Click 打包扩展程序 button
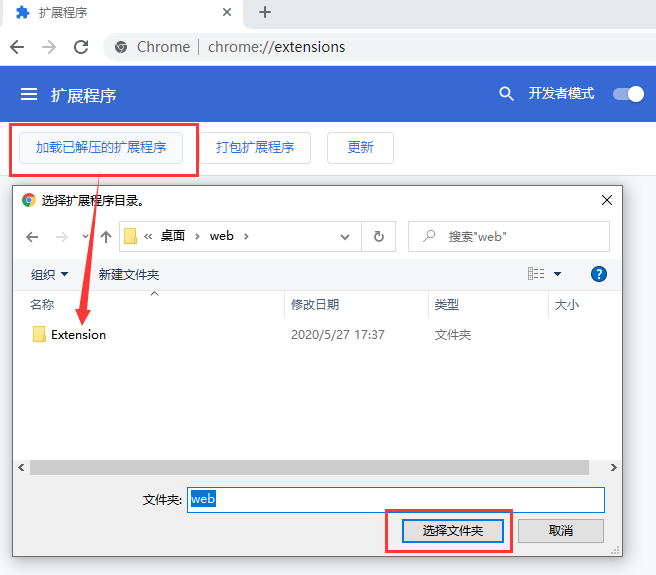This screenshot has height=575, width=656. pos(255,148)
